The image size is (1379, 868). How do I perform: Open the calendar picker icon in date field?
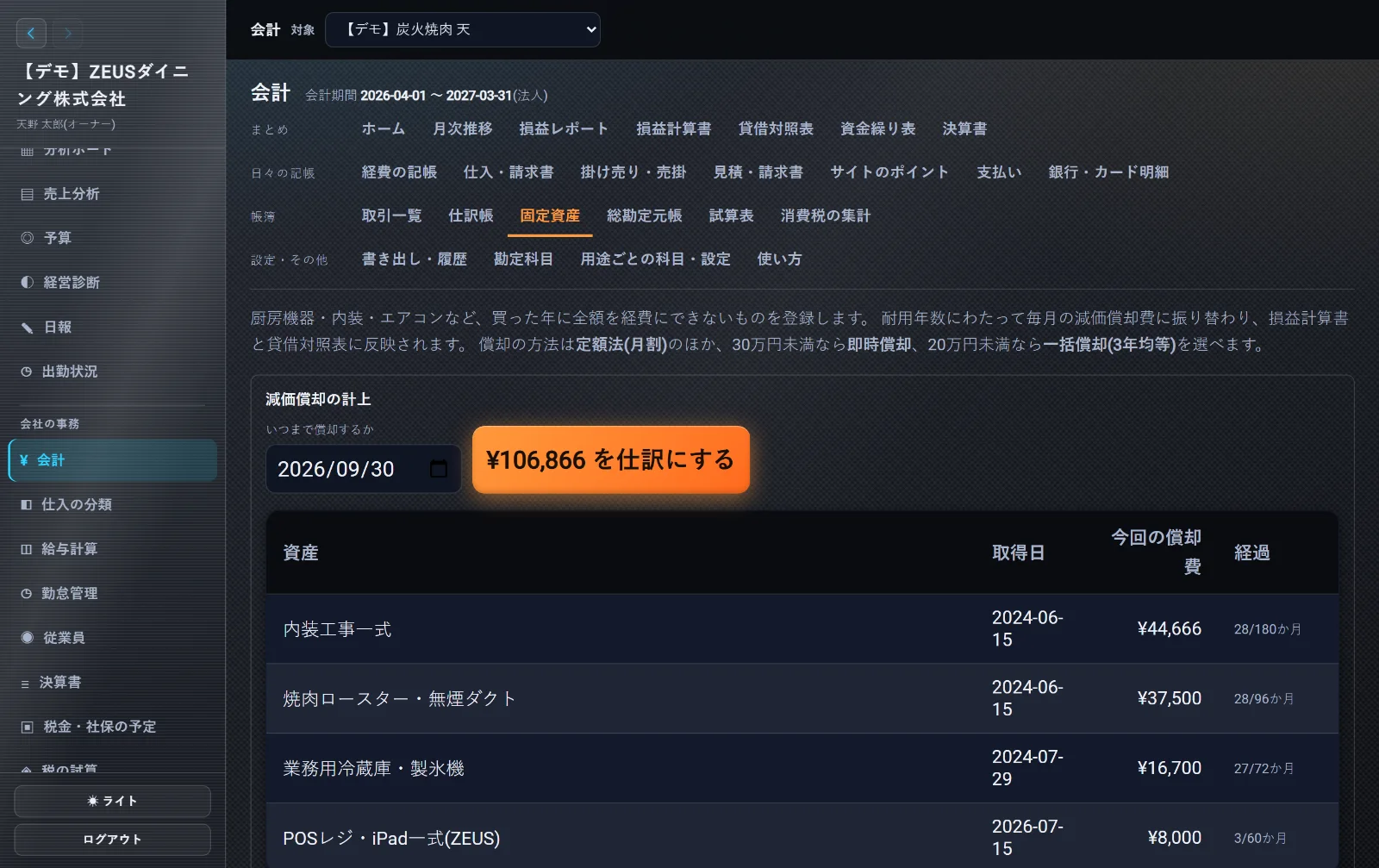[438, 469]
